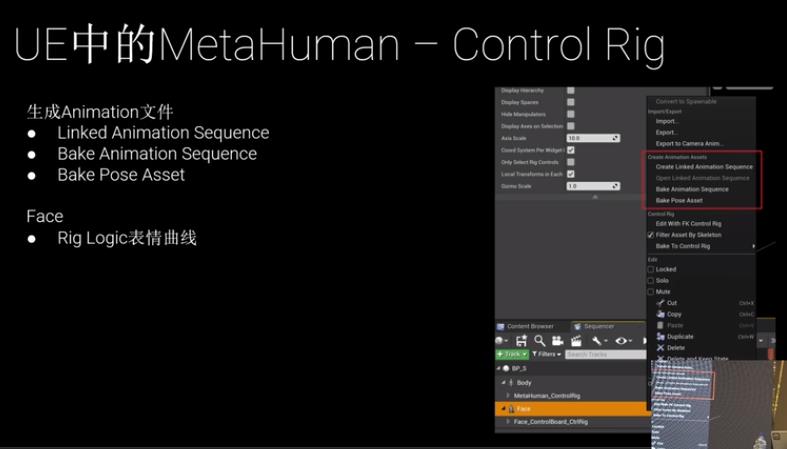Click the Axis Scale field spinner arrows
This screenshot has height=449, width=787.
615,138
